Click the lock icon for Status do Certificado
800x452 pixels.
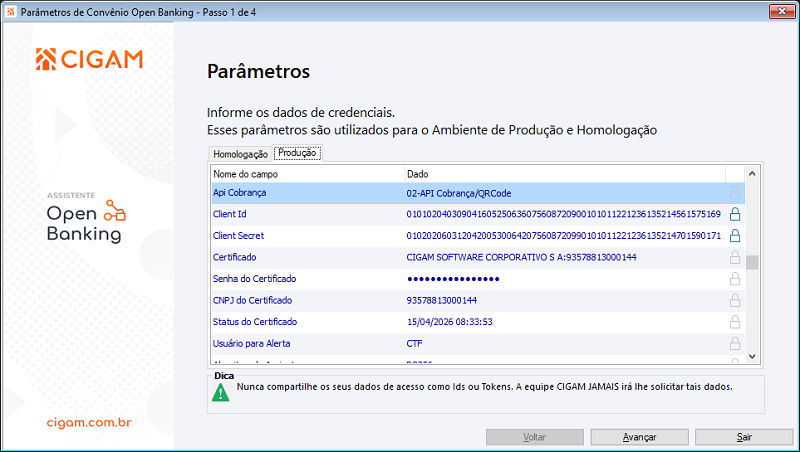pos(735,322)
